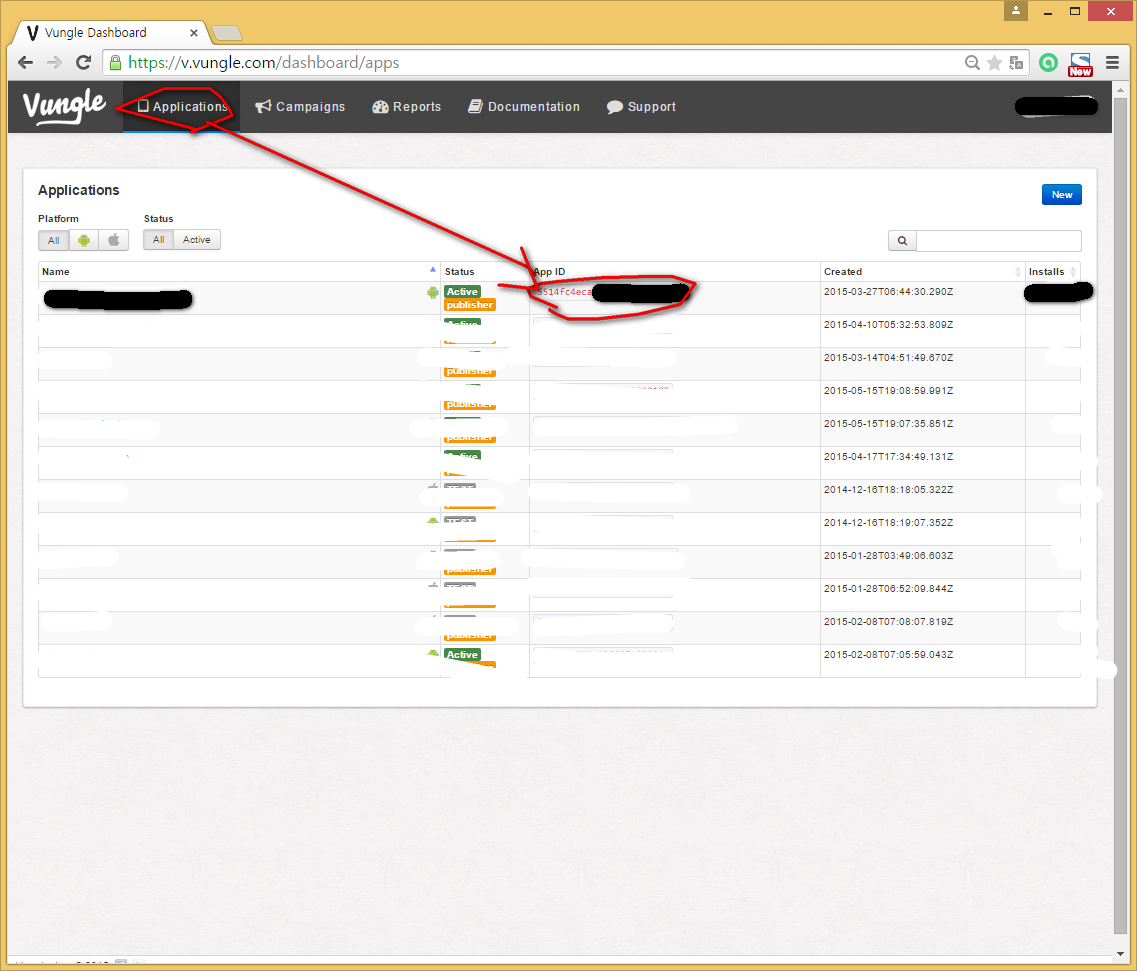Open a new browser tab

227,33
